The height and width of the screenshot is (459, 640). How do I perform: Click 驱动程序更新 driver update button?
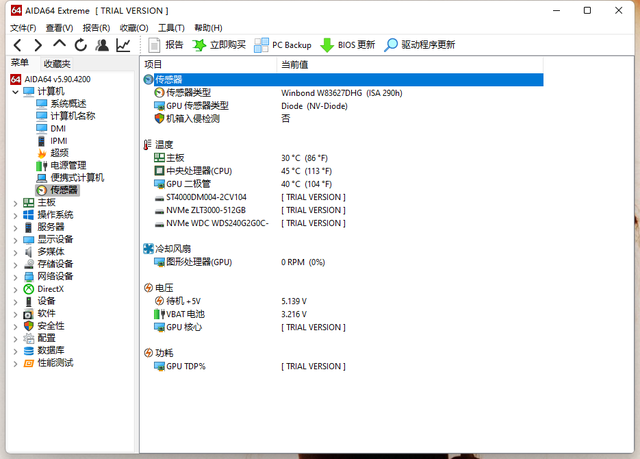tap(420, 45)
